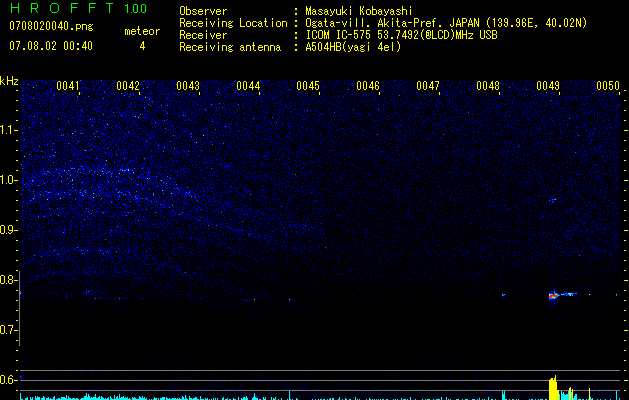This screenshot has width=629, height=400.
Task: Click time marker 0049
Action: 548,86
